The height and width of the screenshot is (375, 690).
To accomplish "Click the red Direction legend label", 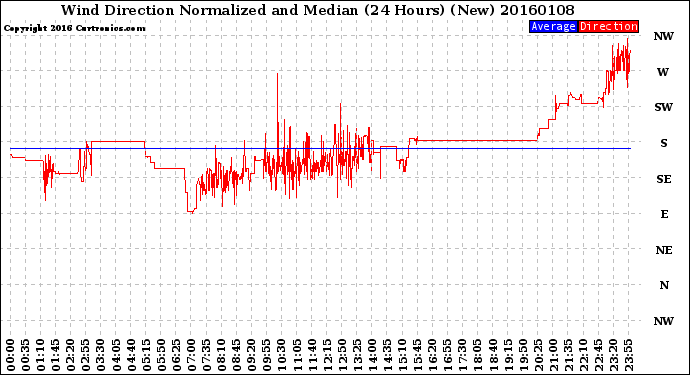I will (609, 26).
